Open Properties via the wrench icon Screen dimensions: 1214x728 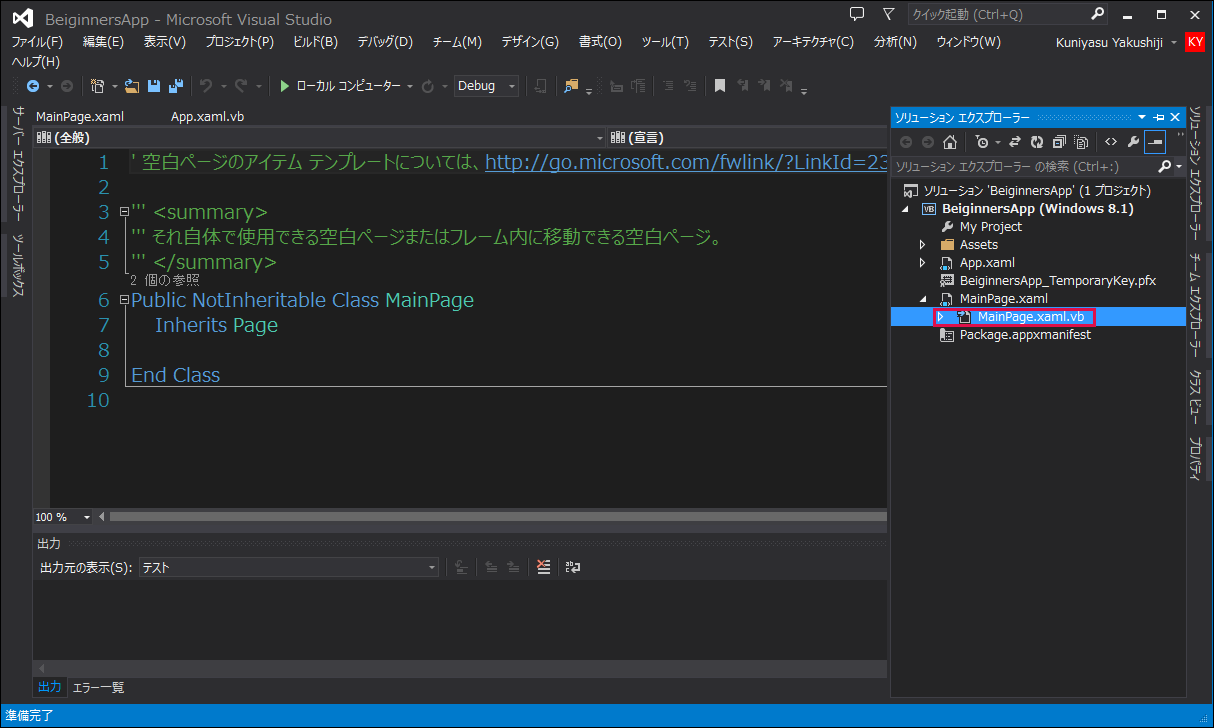[1133, 142]
